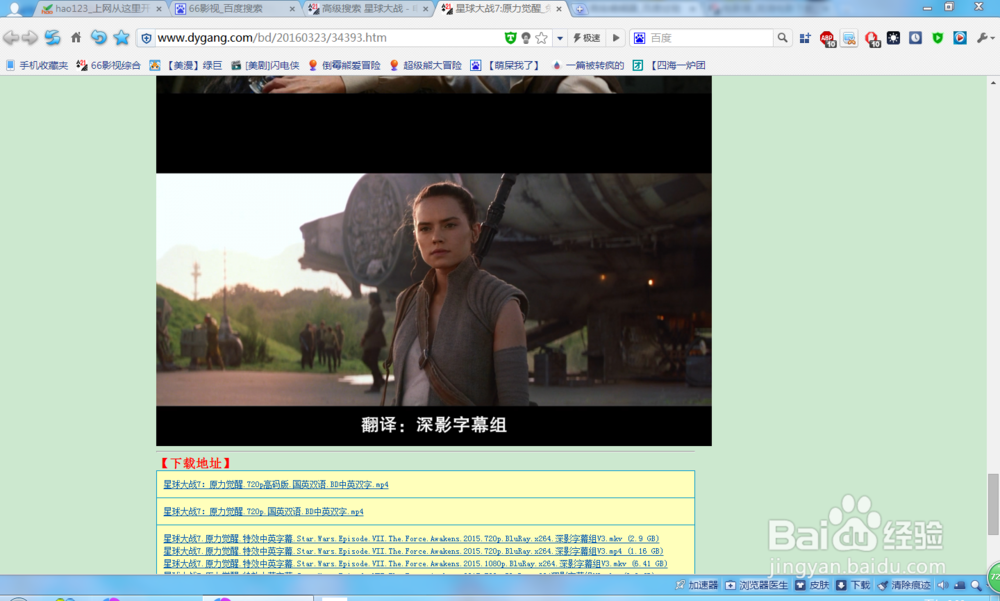Open the 【萌屎我了】 bookmark

[x=505, y=65]
